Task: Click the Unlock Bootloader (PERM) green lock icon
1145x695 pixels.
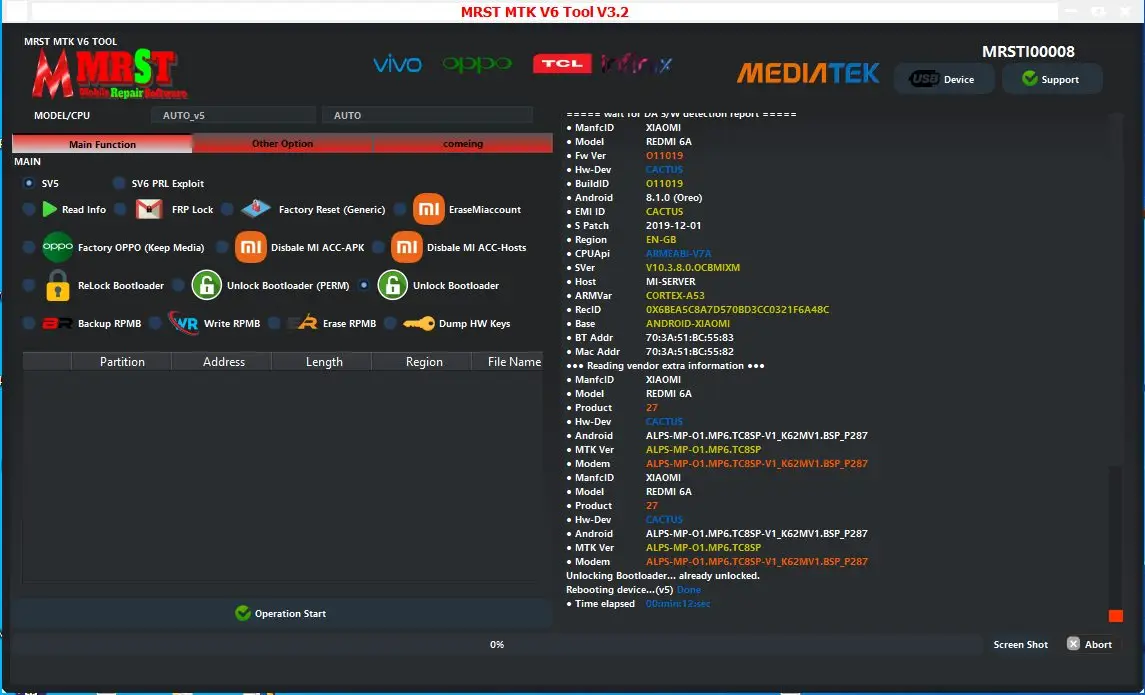Action: tap(207, 285)
